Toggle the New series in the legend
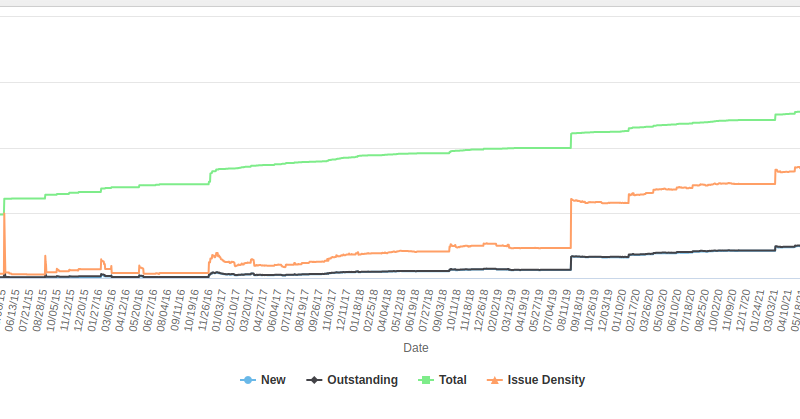The height and width of the screenshot is (419, 800). click(273, 380)
